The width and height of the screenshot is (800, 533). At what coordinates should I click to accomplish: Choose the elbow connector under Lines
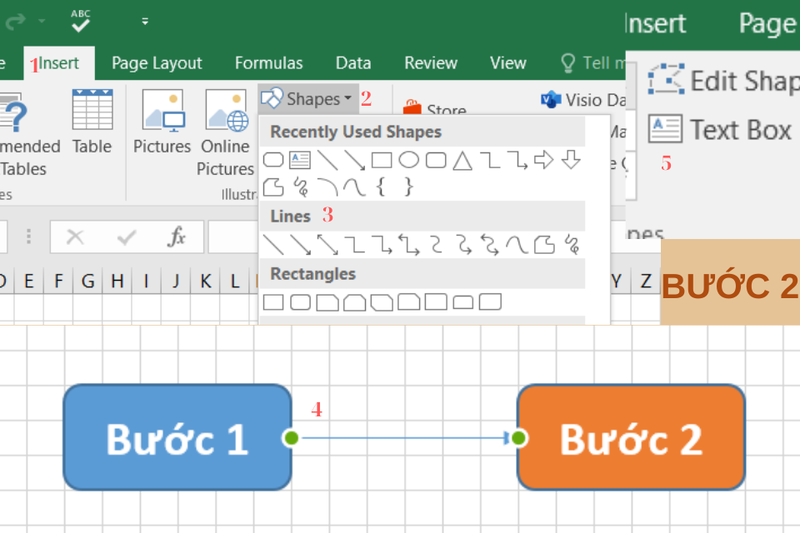pyautogui.click(x=355, y=245)
